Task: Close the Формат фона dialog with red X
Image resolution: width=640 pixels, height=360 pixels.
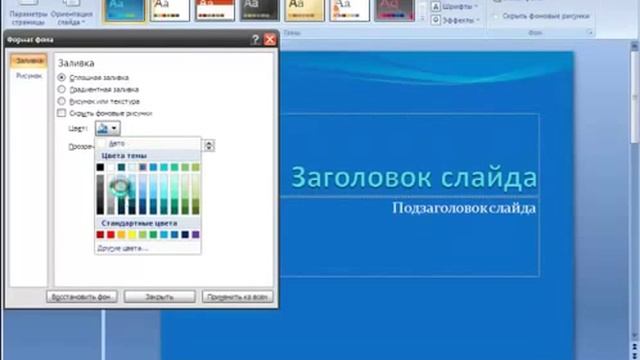Action: click(x=270, y=40)
